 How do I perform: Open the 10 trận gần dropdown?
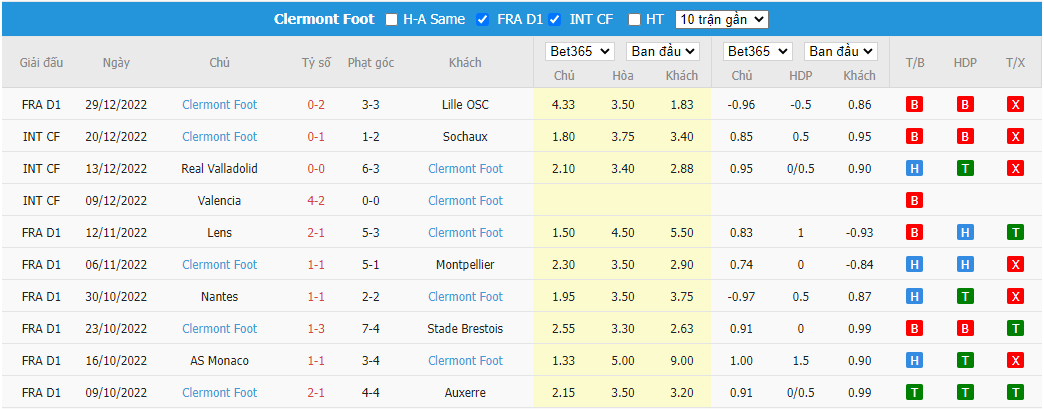pyautogui.click(x=721, y=19)
